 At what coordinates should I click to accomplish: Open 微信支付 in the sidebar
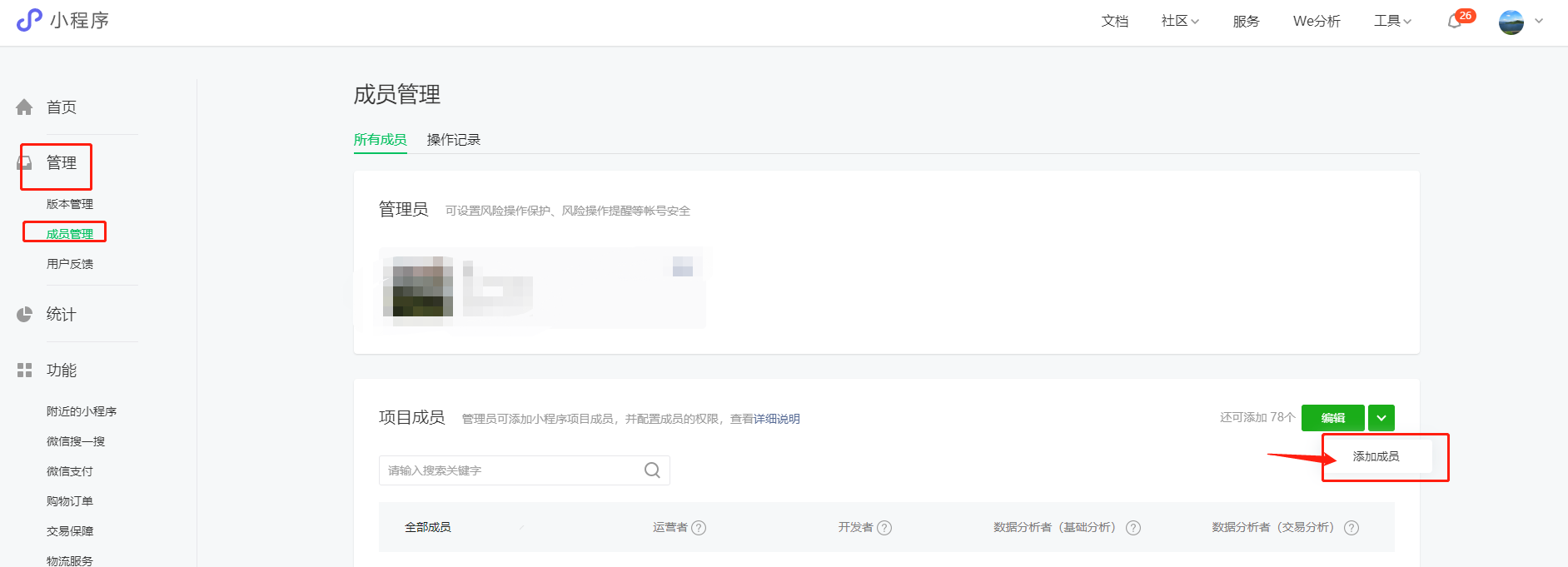(69, 471)
